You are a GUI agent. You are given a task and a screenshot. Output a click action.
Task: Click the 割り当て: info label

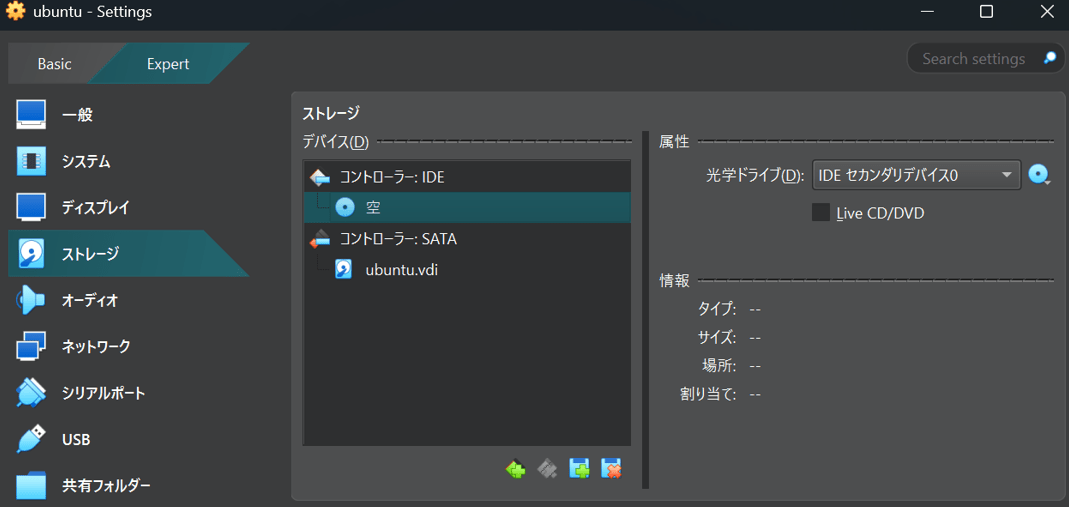pos(708,394)
